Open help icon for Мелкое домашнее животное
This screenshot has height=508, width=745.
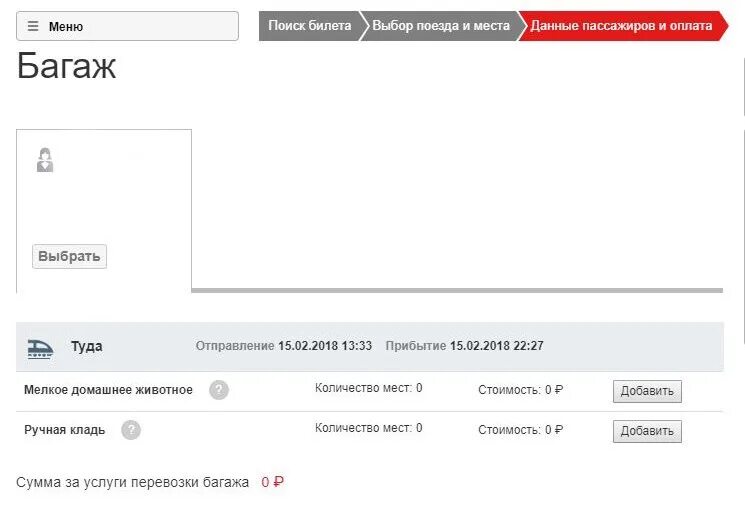click(219, 390)
